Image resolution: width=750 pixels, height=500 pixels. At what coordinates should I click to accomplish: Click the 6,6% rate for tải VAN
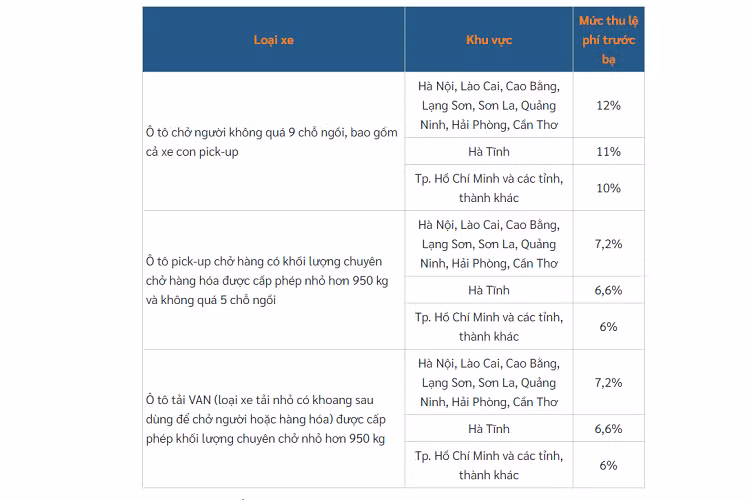point(609,429)
